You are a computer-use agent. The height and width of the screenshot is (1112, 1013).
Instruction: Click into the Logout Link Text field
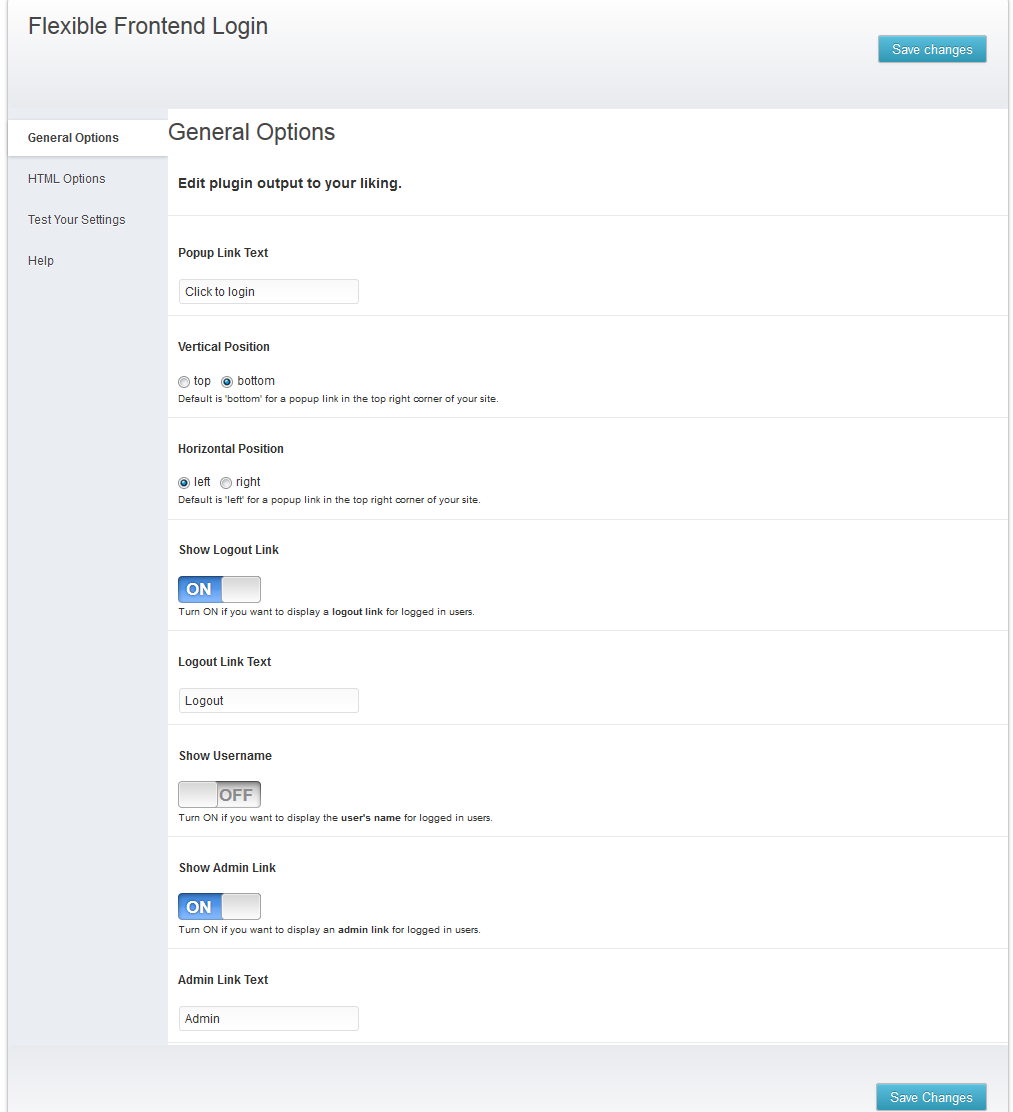[268, 701]
